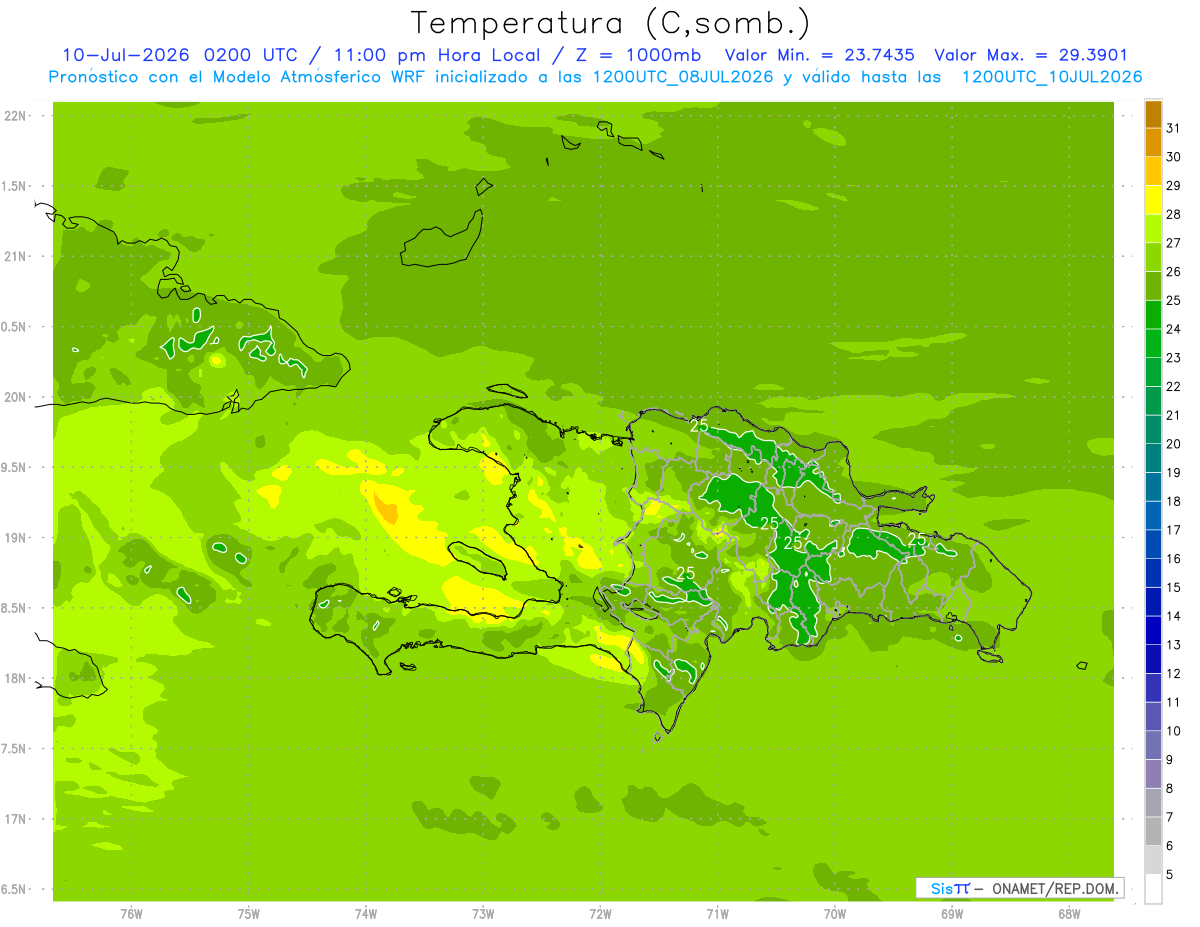Click the '17N' latitude axis label
The height and width of the screenshot is (927, 1200).
(16, 819)
